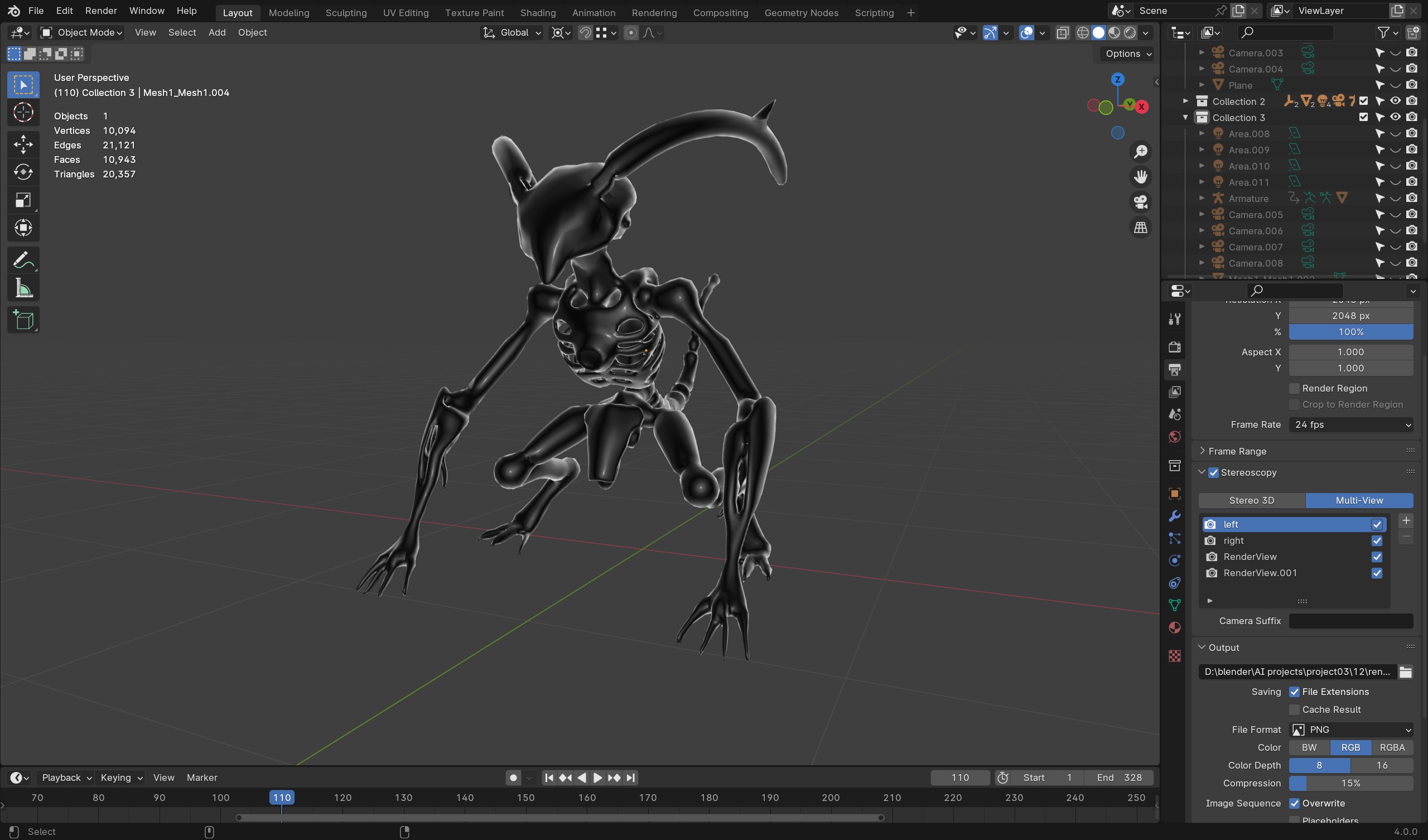Select the Annotate tool

coord(23,260)
